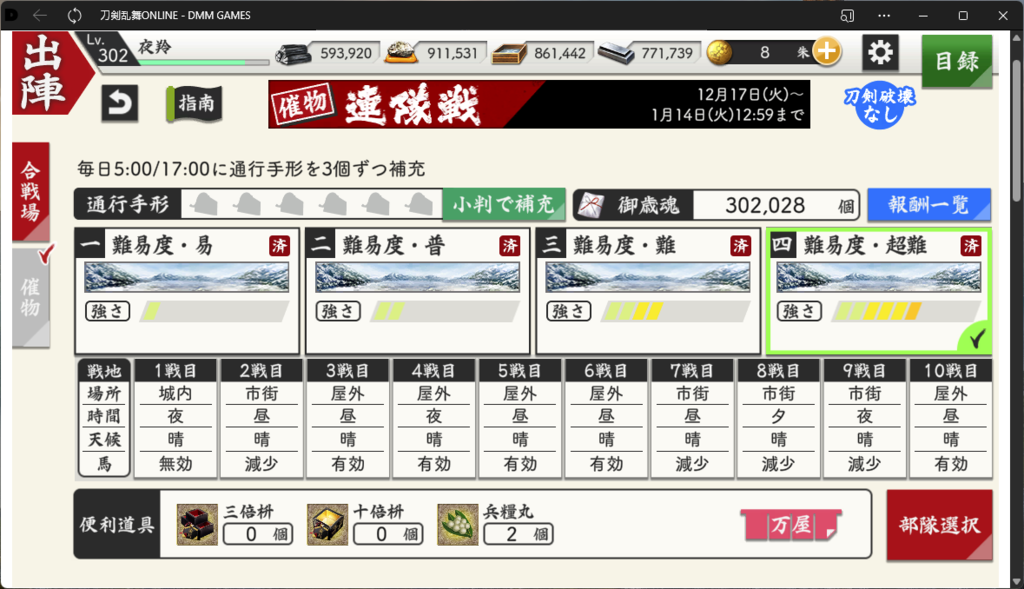Select checked 四 難易度・超難 stage
This screenshot has height=589, width=1024.
pos(879,291)
